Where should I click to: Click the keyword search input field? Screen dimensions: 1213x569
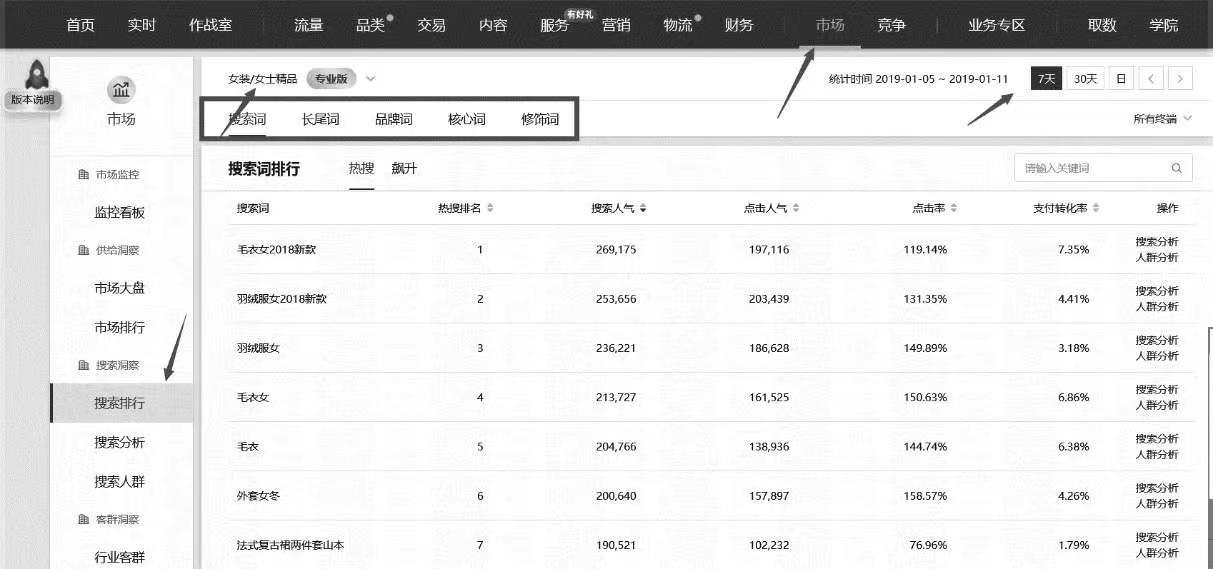[x=1090, y=168]
